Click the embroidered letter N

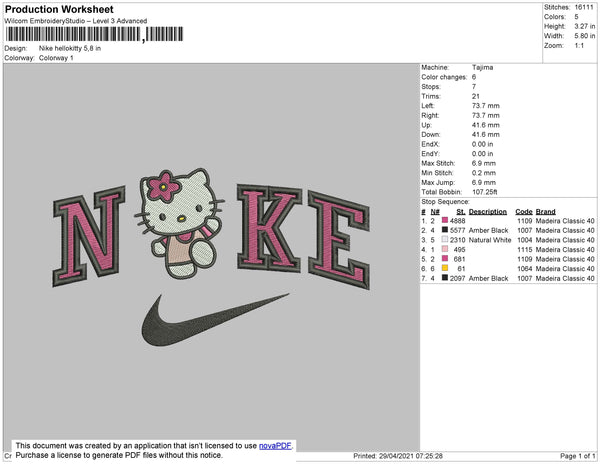coord(89,236)
